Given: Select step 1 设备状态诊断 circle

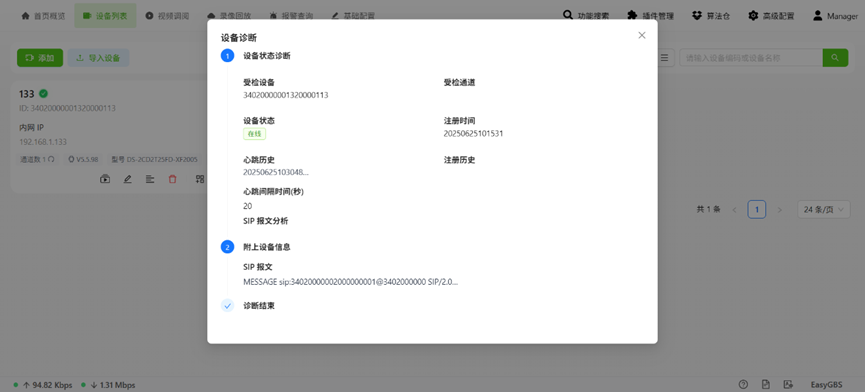Looking at the screenshot, I should tap(227, 56).
